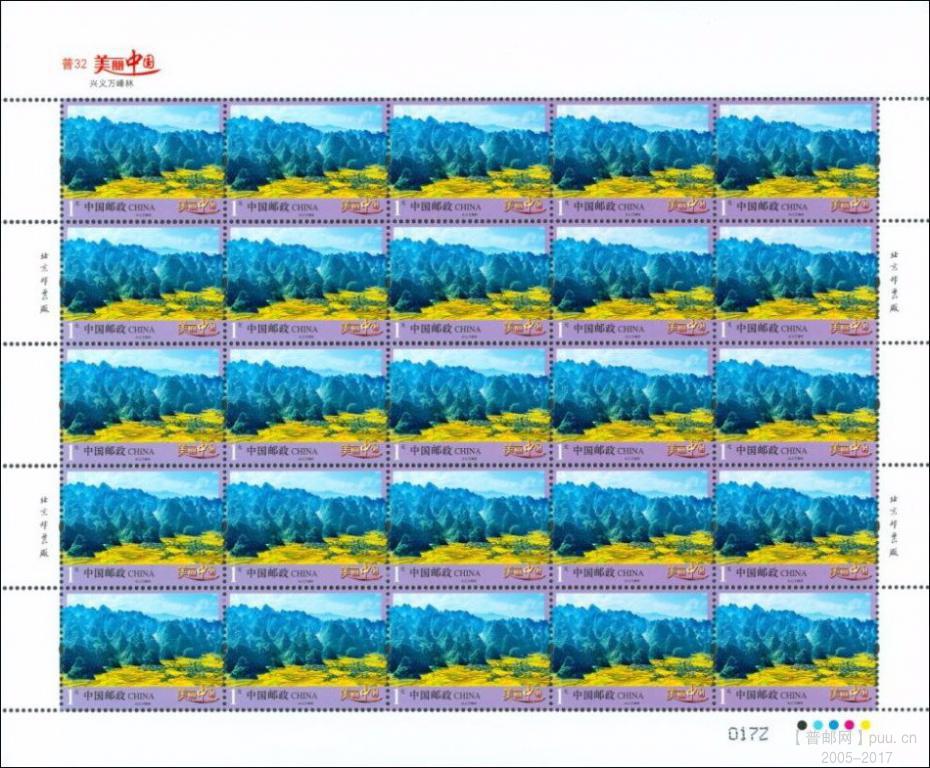Click the magenta registration dot
Viewport: 930px width, 768px height.
click(x=849, y=724)
